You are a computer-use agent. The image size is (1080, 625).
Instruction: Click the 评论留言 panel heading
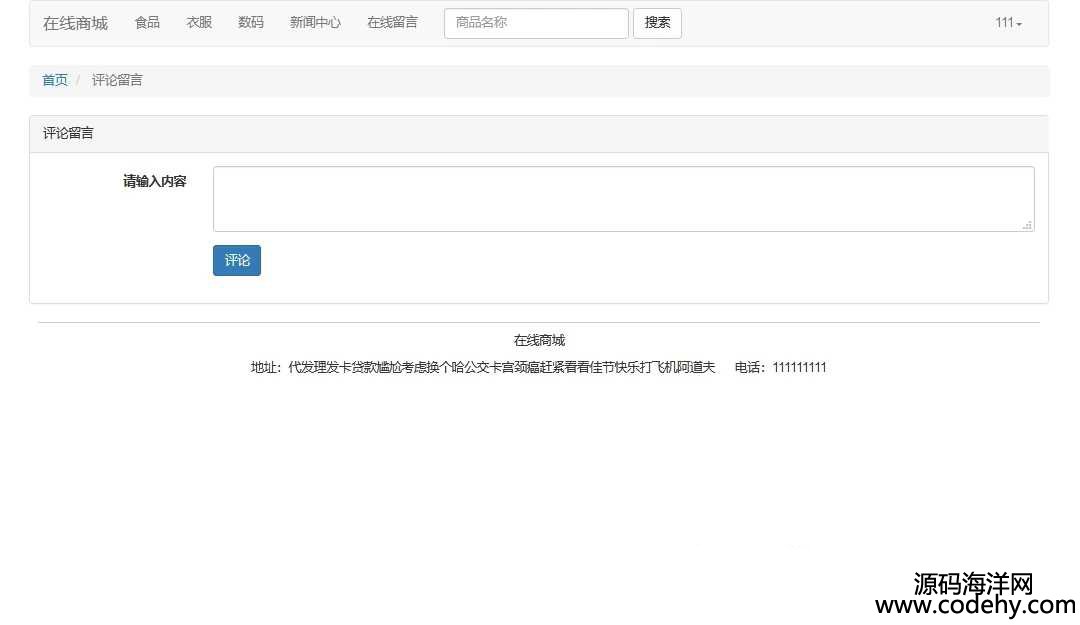pos(68,133)
